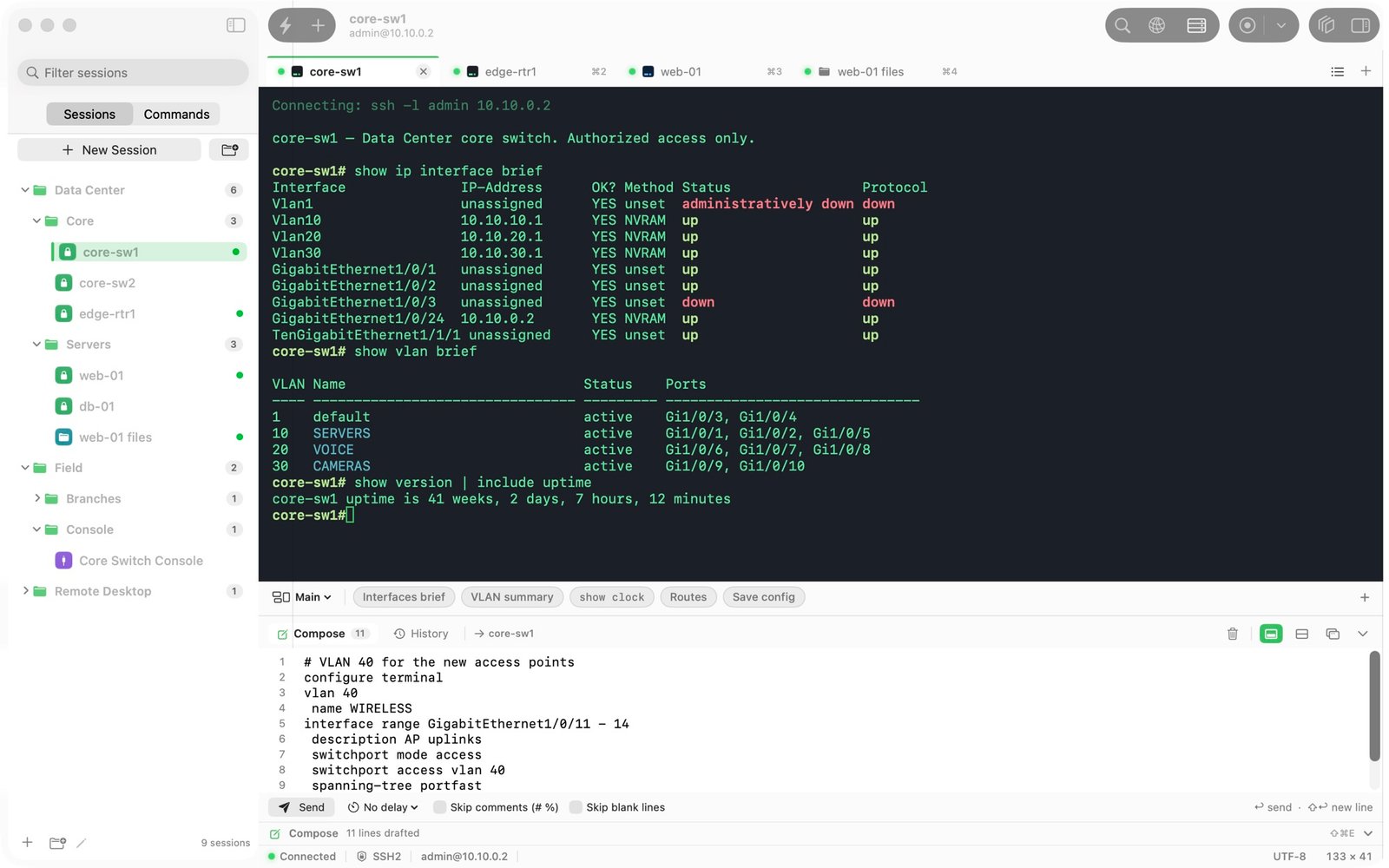Click the split pane layout icon in compose bar

[1301, 634]
